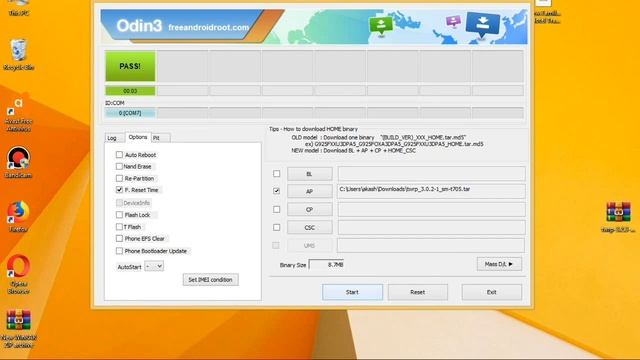This screenshot has height=360, width=640.
Task: Enable the Nand Erase option
Action: tap(119, 166)
